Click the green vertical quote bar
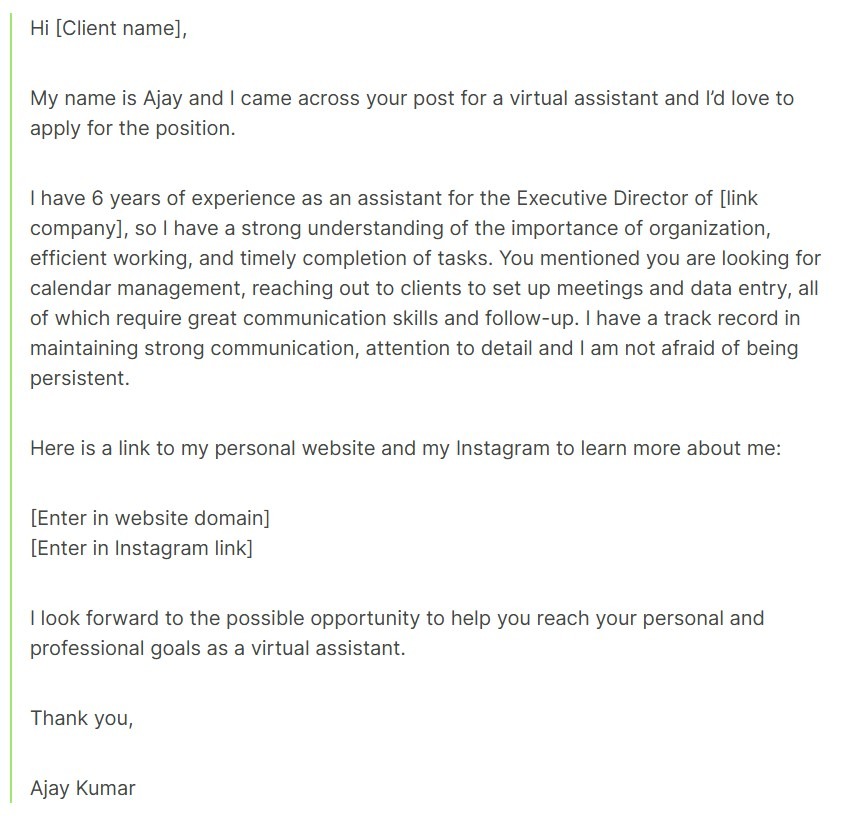The width and height of the screenshot is (851, 833). tap(11, 410)
